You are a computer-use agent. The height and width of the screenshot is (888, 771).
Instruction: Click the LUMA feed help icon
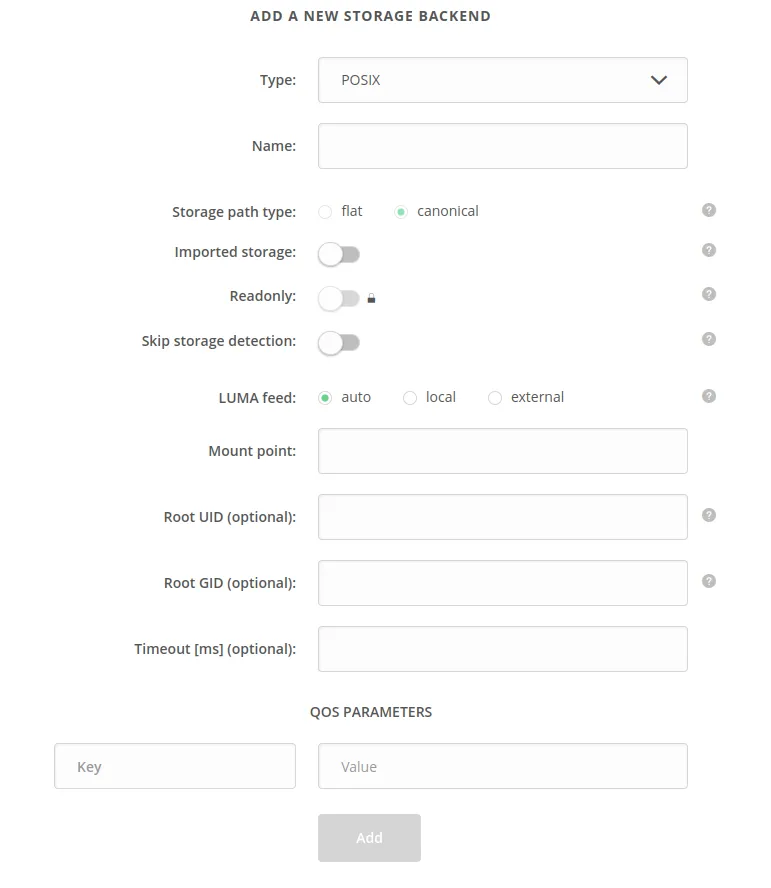click(x=709, y=396)
